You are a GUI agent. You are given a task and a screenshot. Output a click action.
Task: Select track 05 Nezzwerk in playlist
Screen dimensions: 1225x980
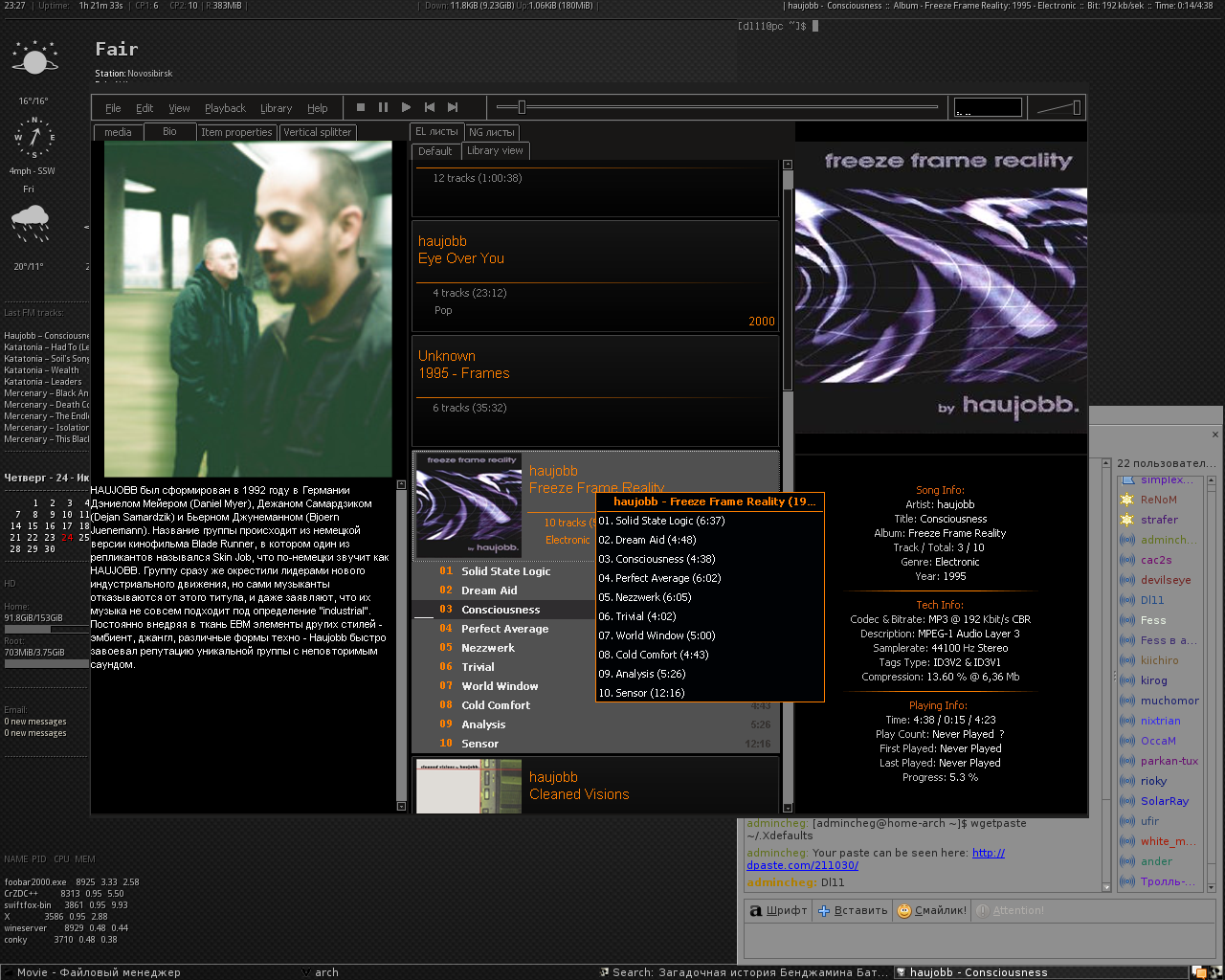point(504,648)
